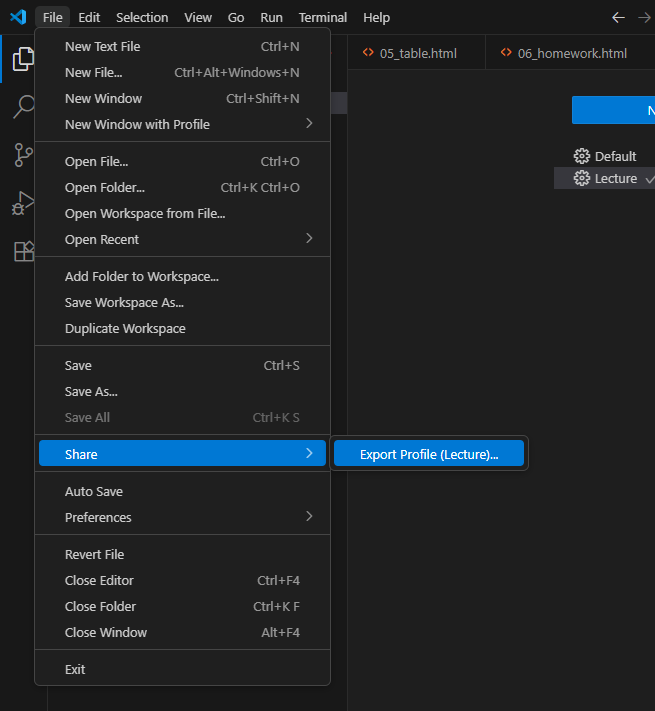Click the gear icon beside Default profile
This screenshot has height=711, width=655.
click(x=582, y=156)
